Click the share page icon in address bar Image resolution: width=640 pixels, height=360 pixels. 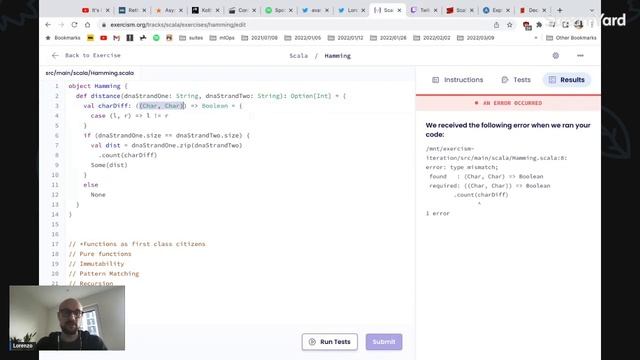496,25
